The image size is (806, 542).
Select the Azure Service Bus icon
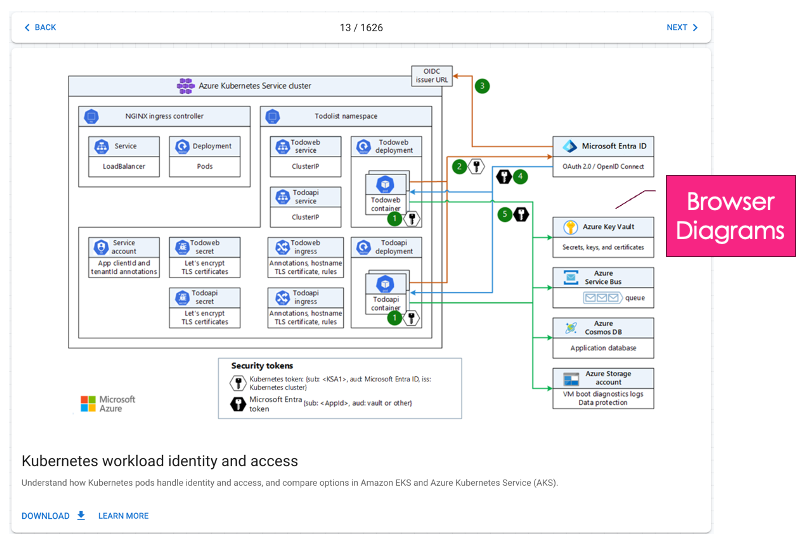point(571,277)
